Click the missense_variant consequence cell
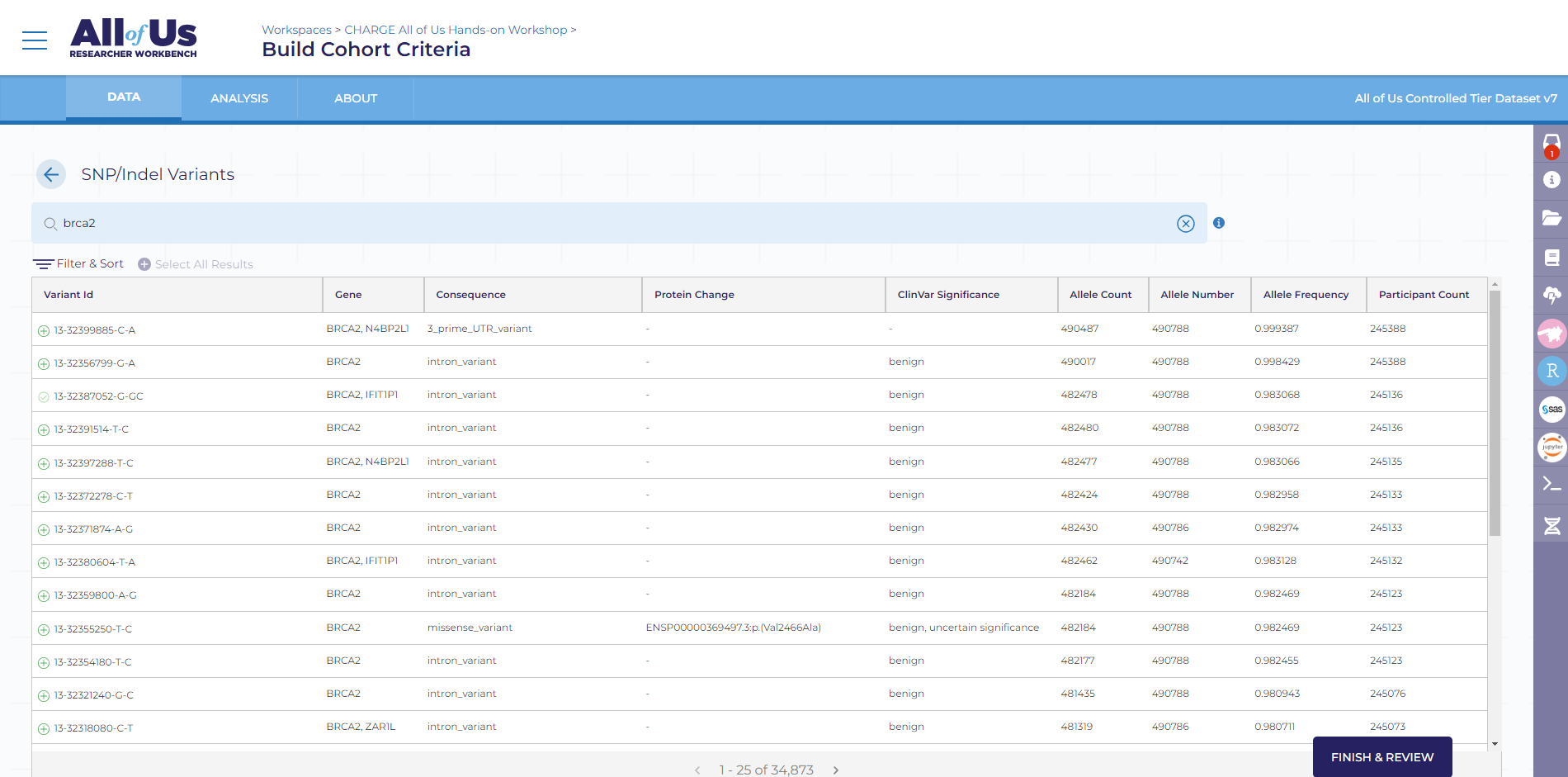 (x=470, y=628)
